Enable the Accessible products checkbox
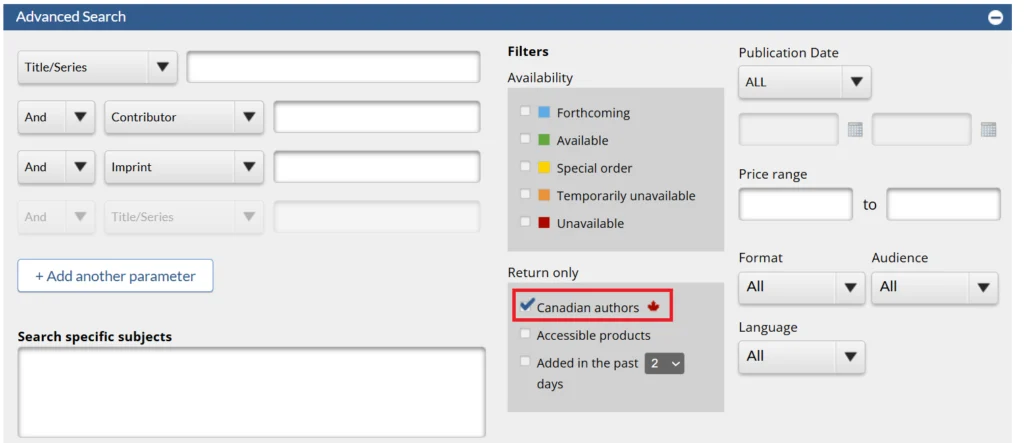This screenshot has width=1024, height=443. (525, 334)
